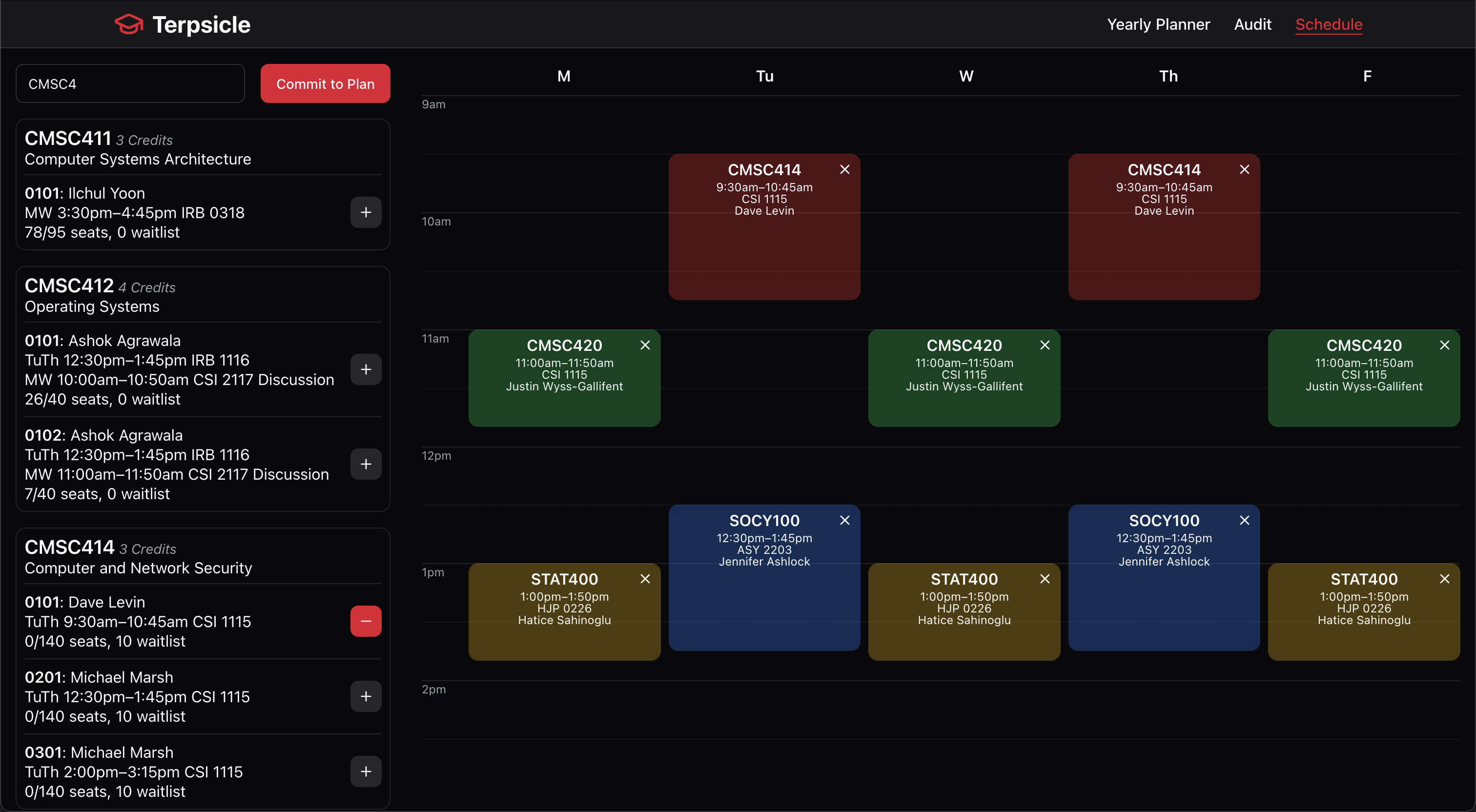Switch to the Audit tab
This screenshot has height=812, width=1476.
coord(1252,24)
